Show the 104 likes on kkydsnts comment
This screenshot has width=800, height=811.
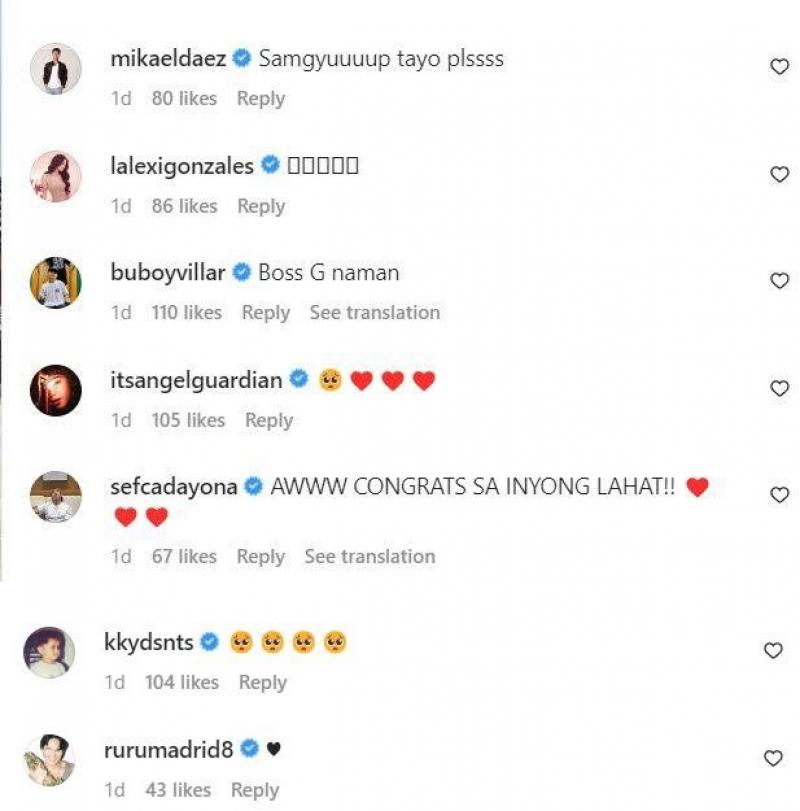[182, 682]
